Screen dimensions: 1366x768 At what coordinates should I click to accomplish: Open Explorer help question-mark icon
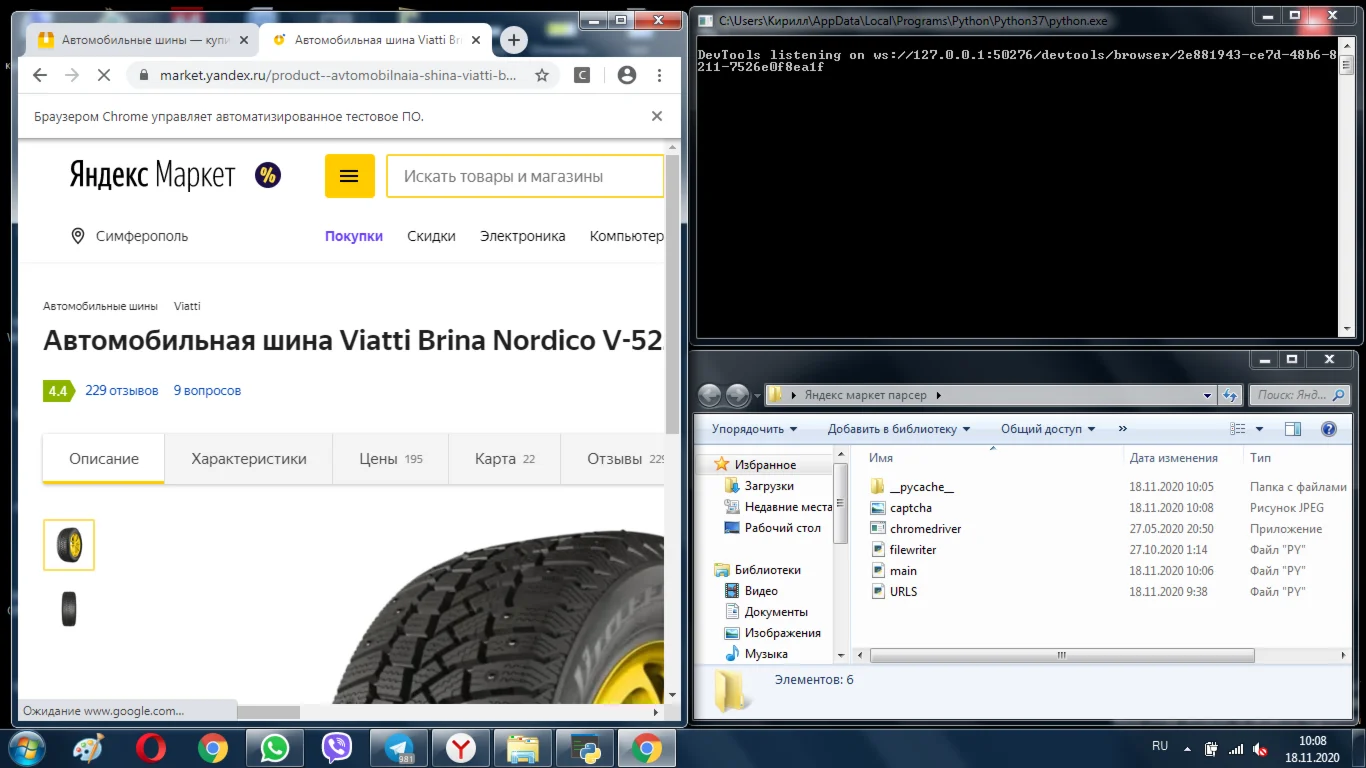1329,429
